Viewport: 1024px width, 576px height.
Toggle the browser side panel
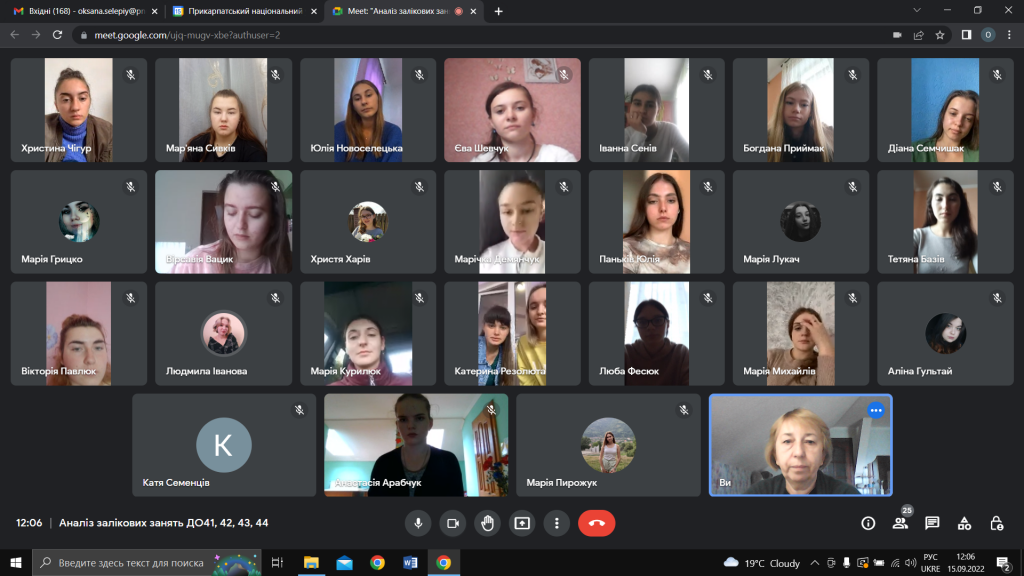966,34
